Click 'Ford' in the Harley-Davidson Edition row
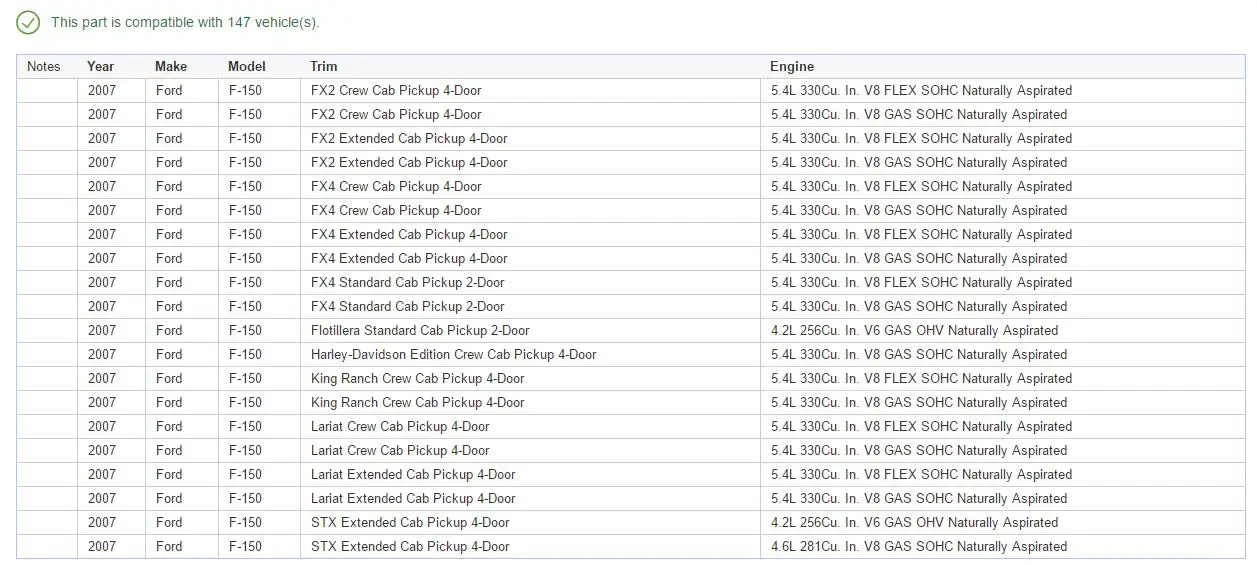 click(x=169, y=354)
